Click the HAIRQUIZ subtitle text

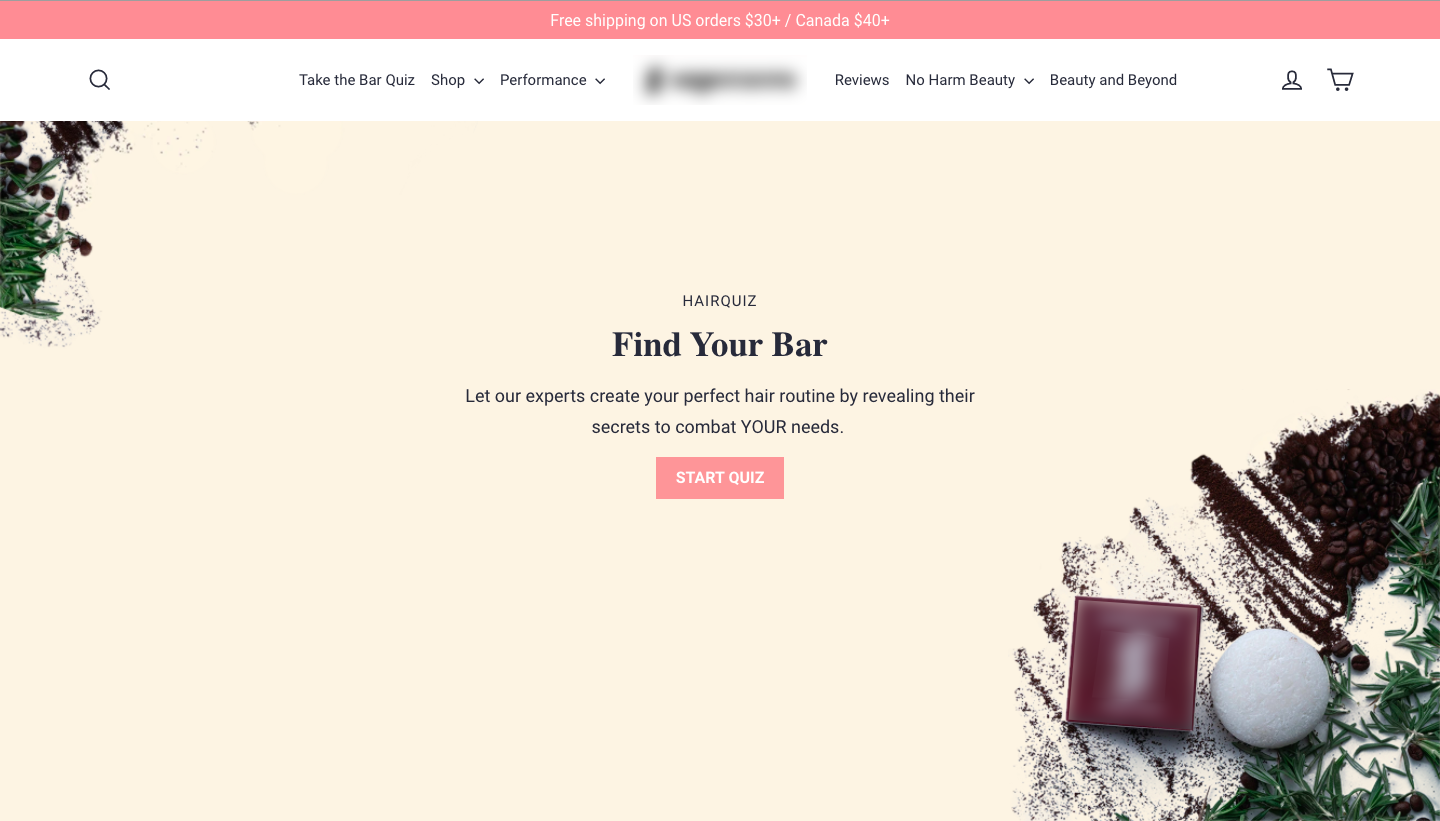(720, 301)
